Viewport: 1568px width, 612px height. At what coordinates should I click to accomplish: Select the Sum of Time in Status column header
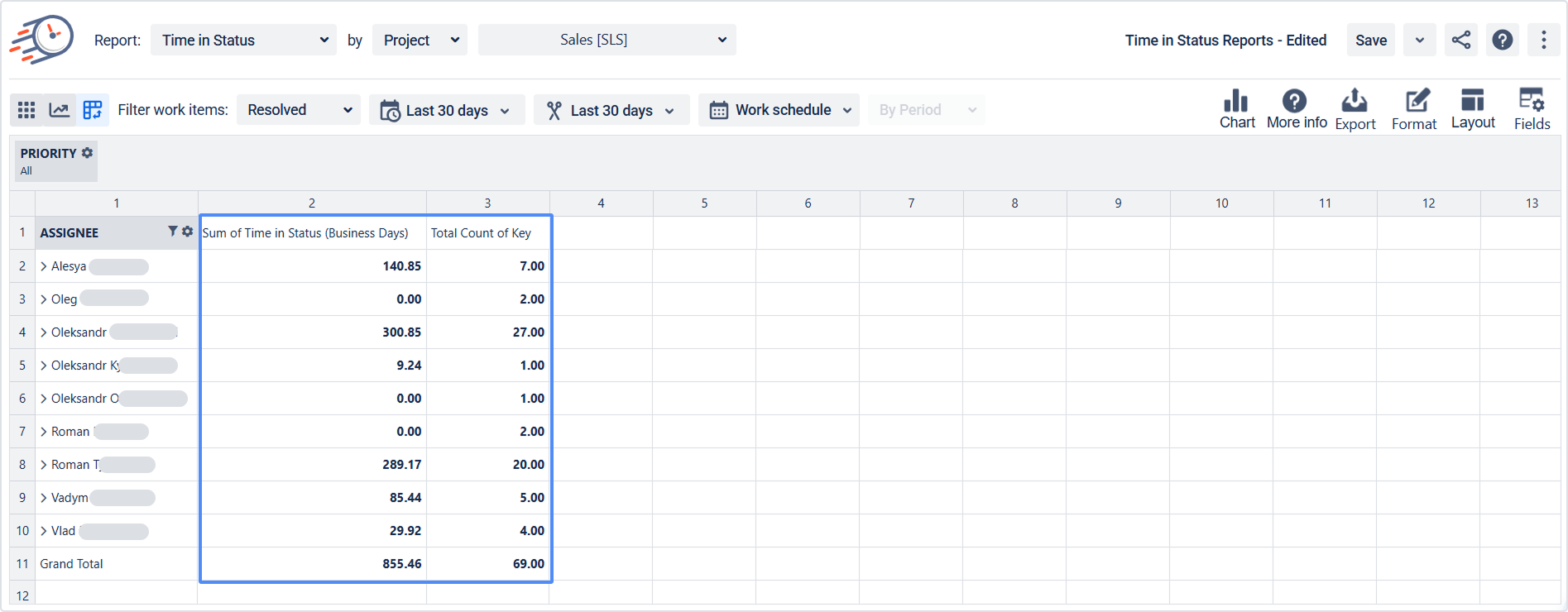(x=313, y=233)
